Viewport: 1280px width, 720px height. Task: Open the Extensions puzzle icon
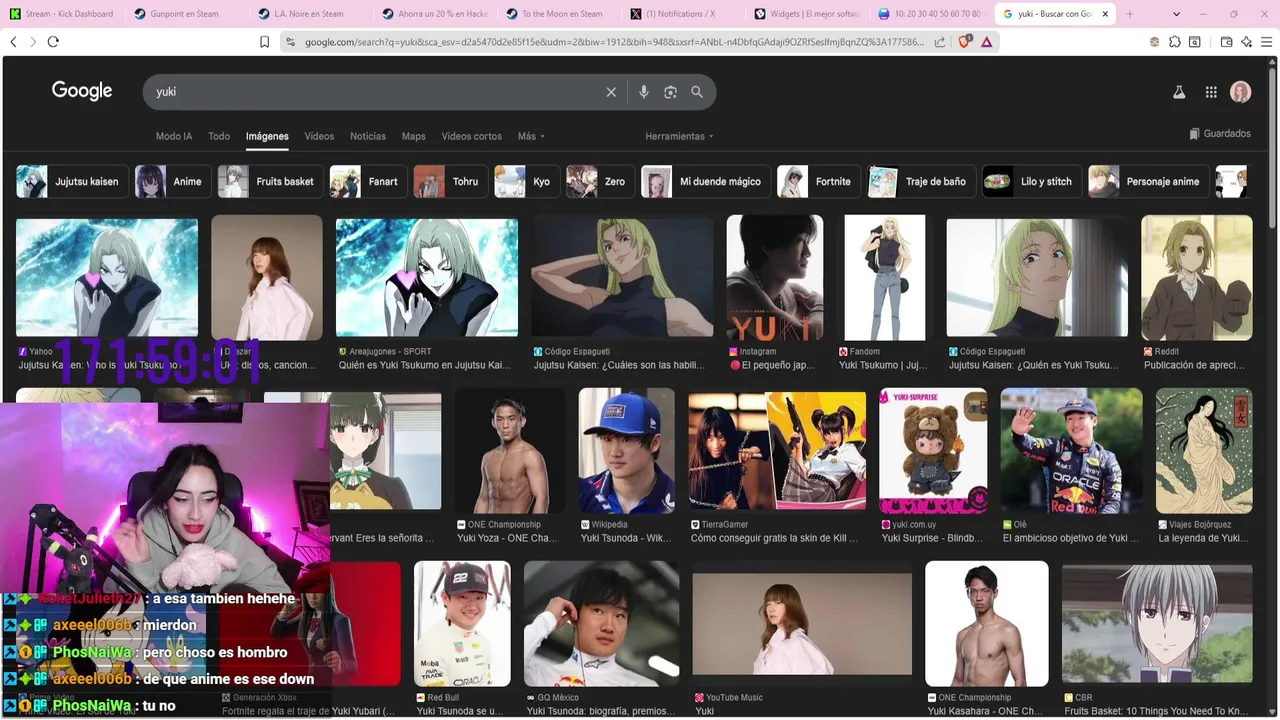pyautogui.click(x=1175, y=42)
